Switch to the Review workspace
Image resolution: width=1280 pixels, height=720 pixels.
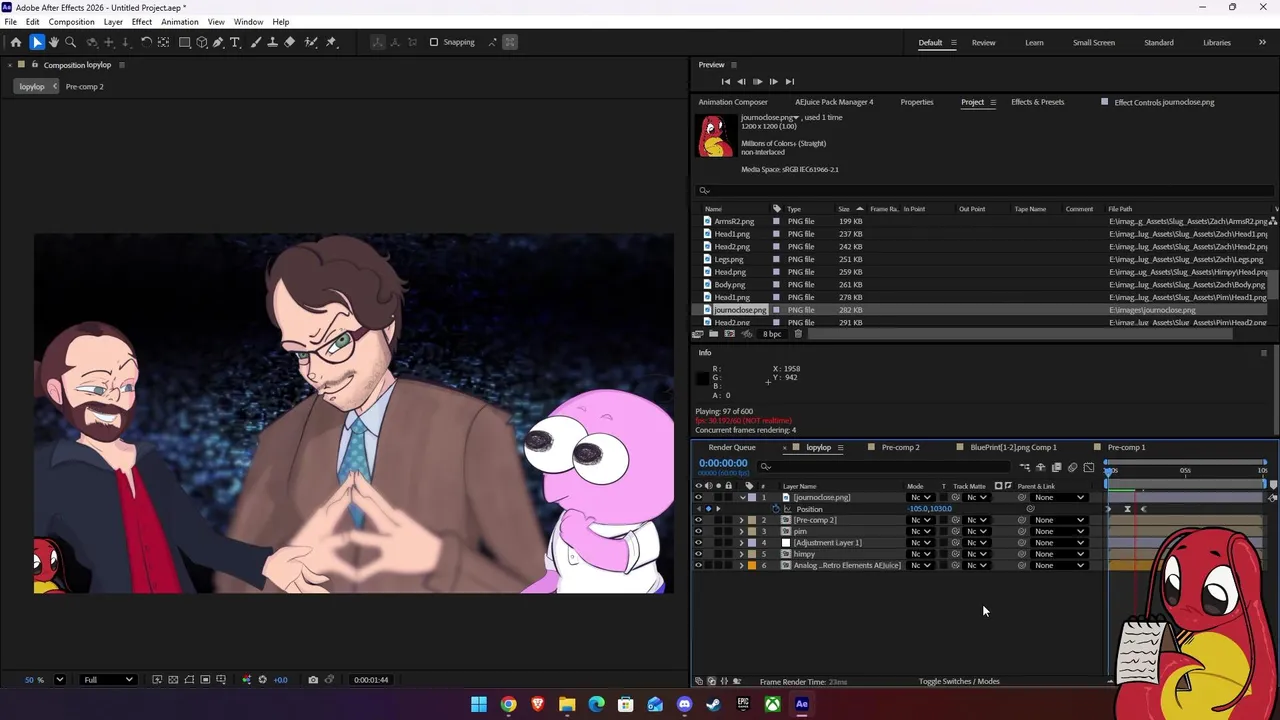(983, 42)
